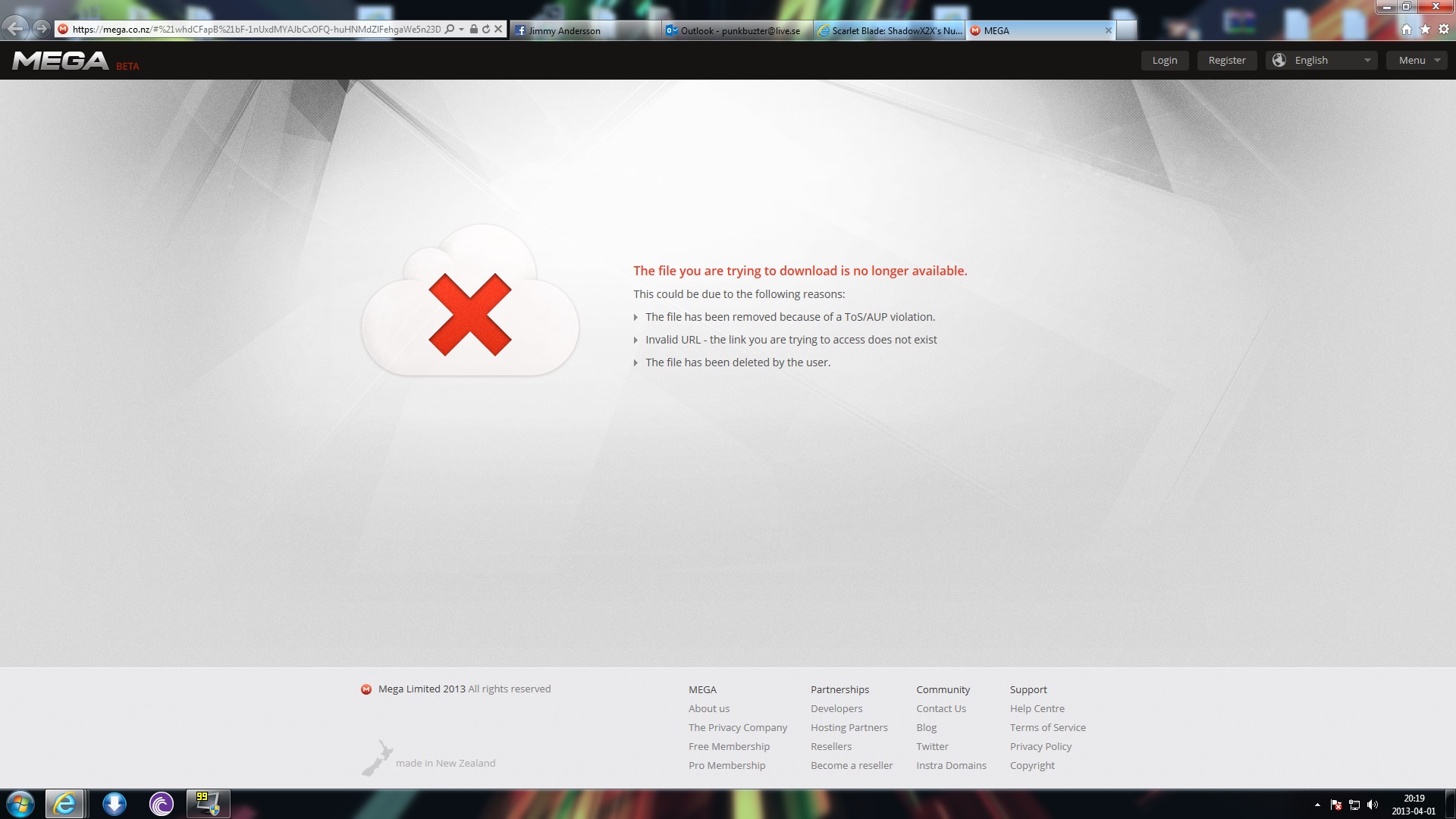The image size is (1456, 819).
Task: Click the Register button
Action: 1226,61
